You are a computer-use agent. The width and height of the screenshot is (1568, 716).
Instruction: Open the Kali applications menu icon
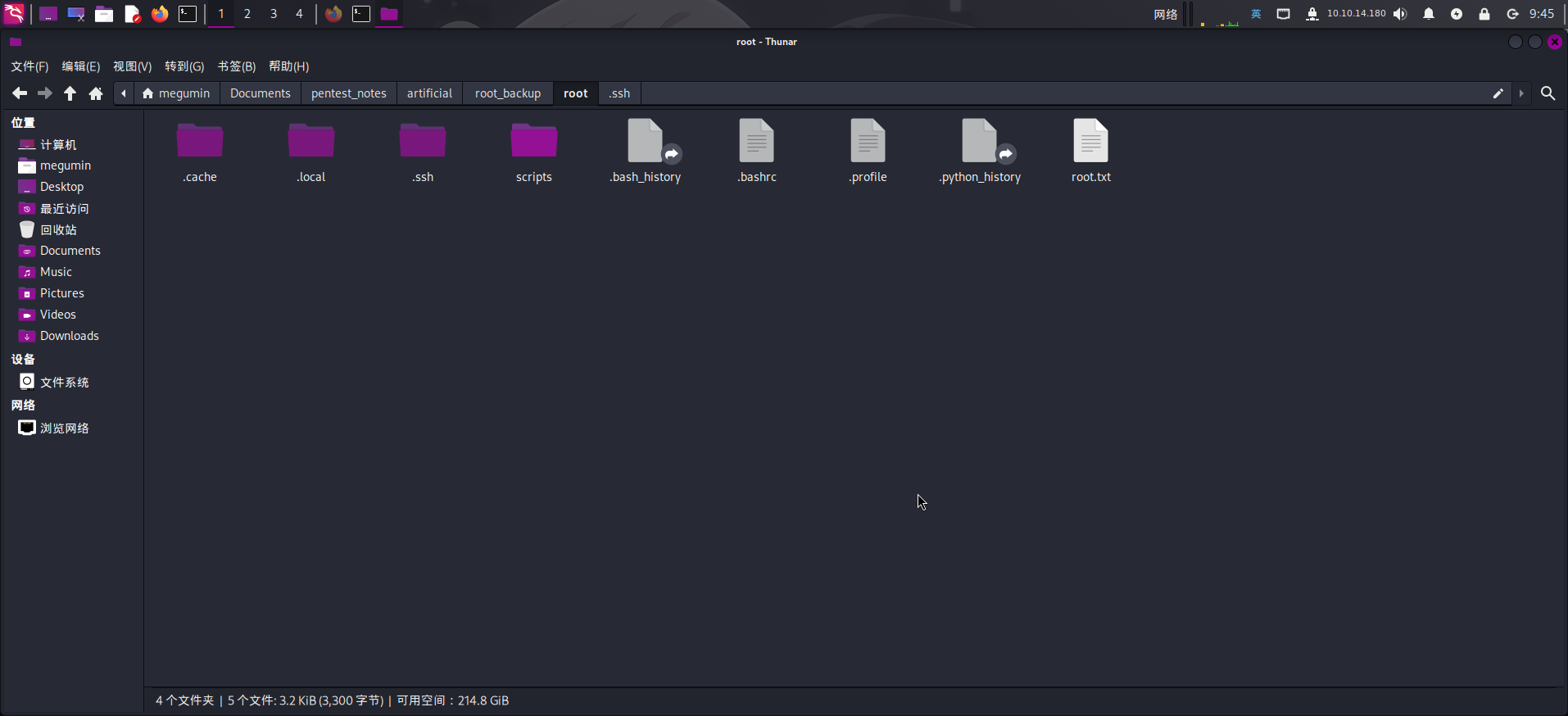[x=14, y=14]
